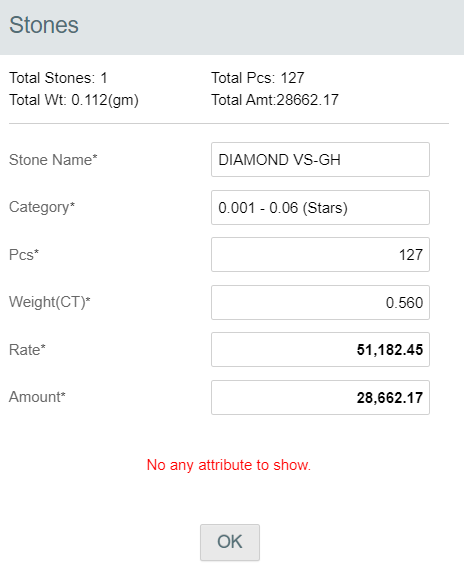Click the Weight(CT) label
Viewport: 464px width, 577px height.
coord(49,302)
